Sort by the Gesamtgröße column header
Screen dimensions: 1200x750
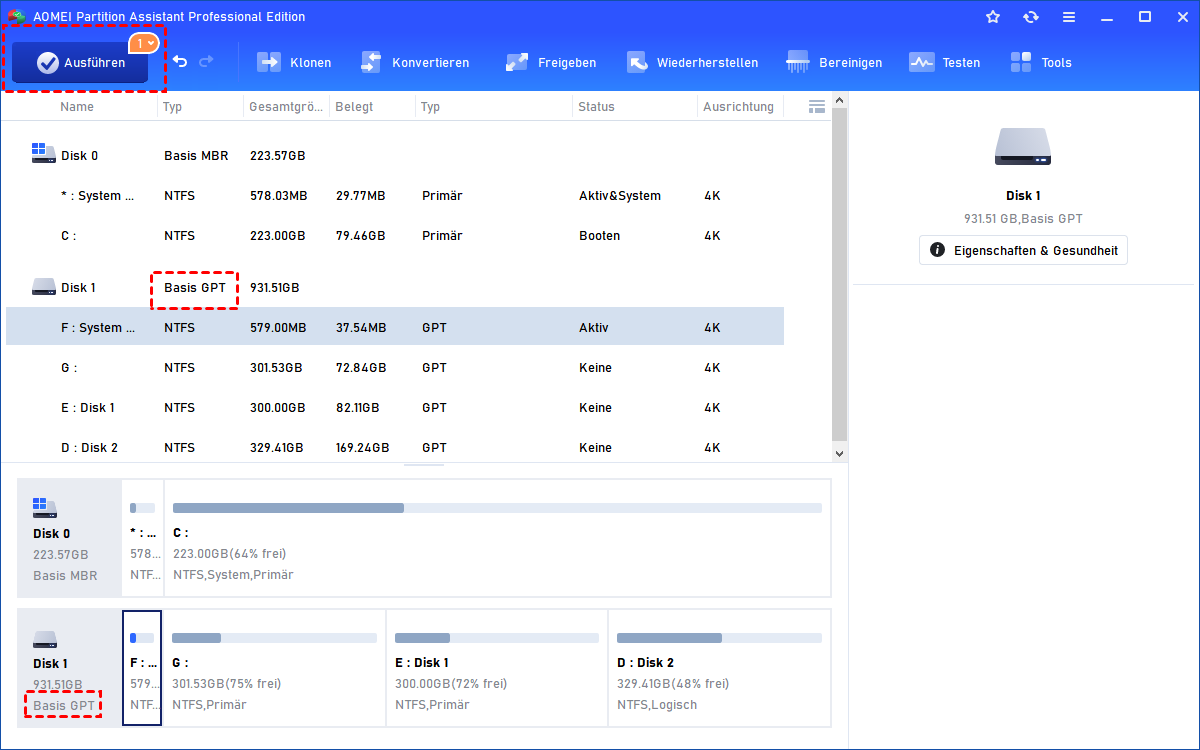[285, 107]
